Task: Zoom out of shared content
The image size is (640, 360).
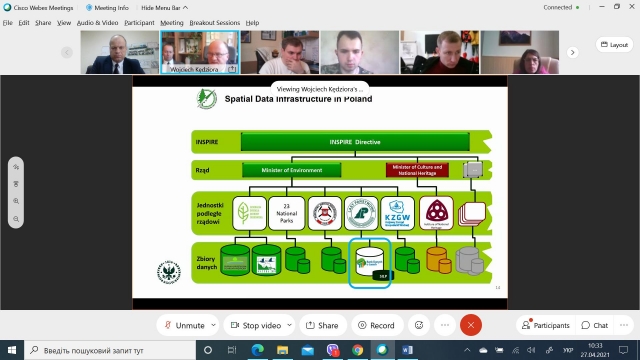Action: click(x=16, y=219)
